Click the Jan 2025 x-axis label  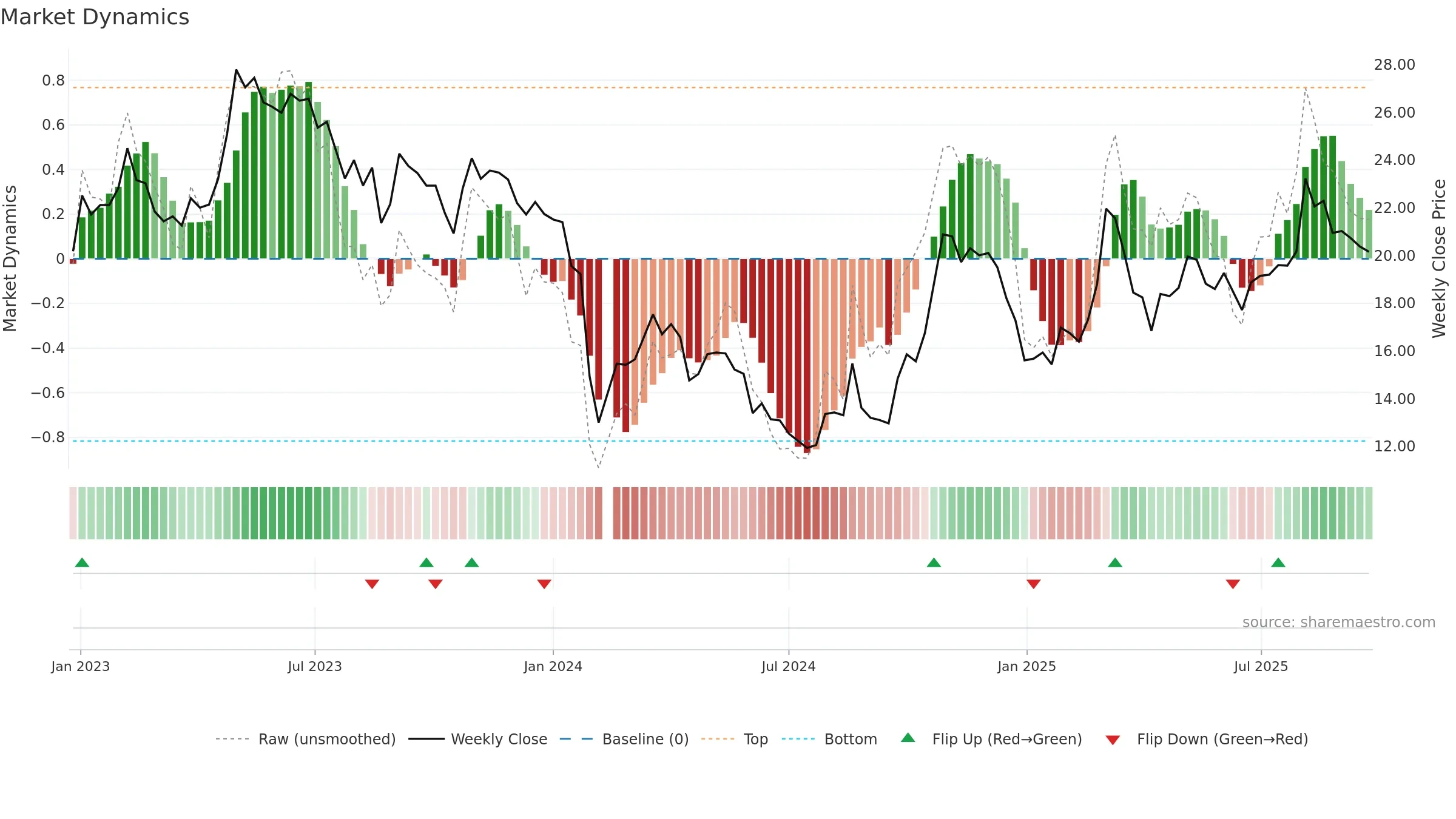pos(1027,666)
